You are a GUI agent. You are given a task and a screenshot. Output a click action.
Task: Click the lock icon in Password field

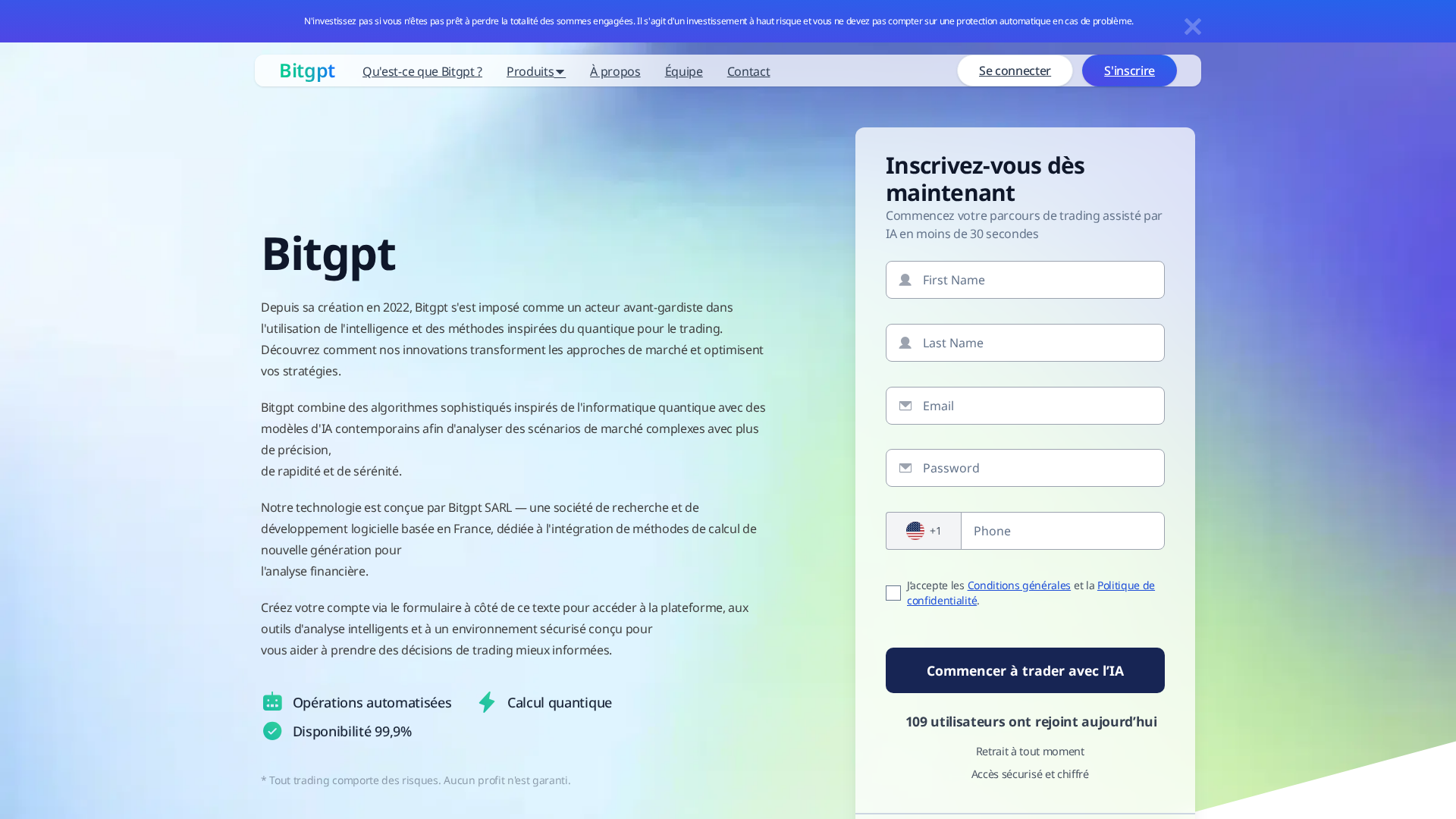click(x=905, y=468)
